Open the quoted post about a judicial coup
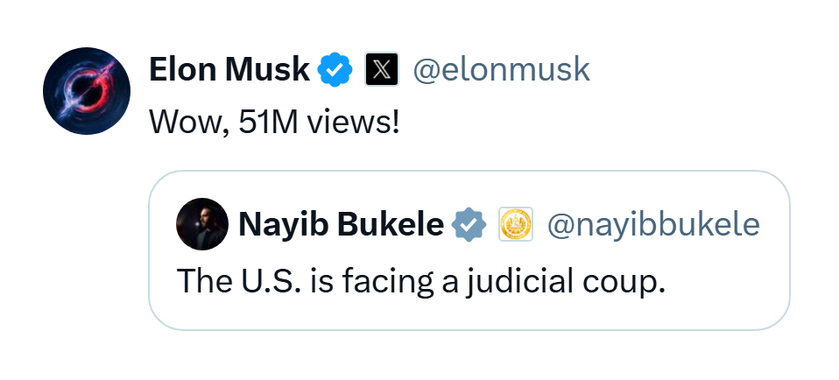The width and height of the screenshot is (839, 380). point(469,250)
